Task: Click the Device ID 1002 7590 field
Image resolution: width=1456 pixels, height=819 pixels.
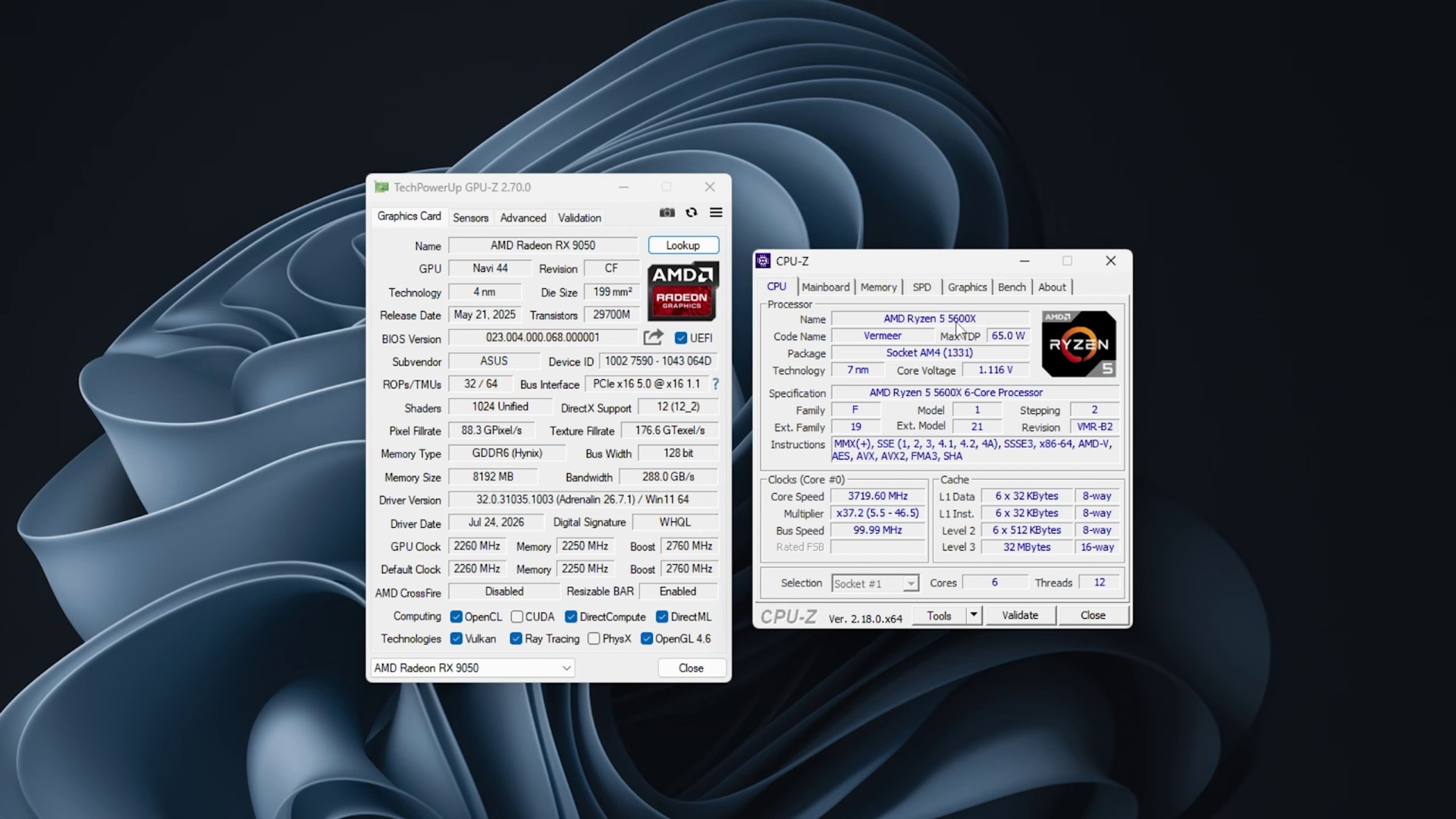Action: (x=658, y=361)
